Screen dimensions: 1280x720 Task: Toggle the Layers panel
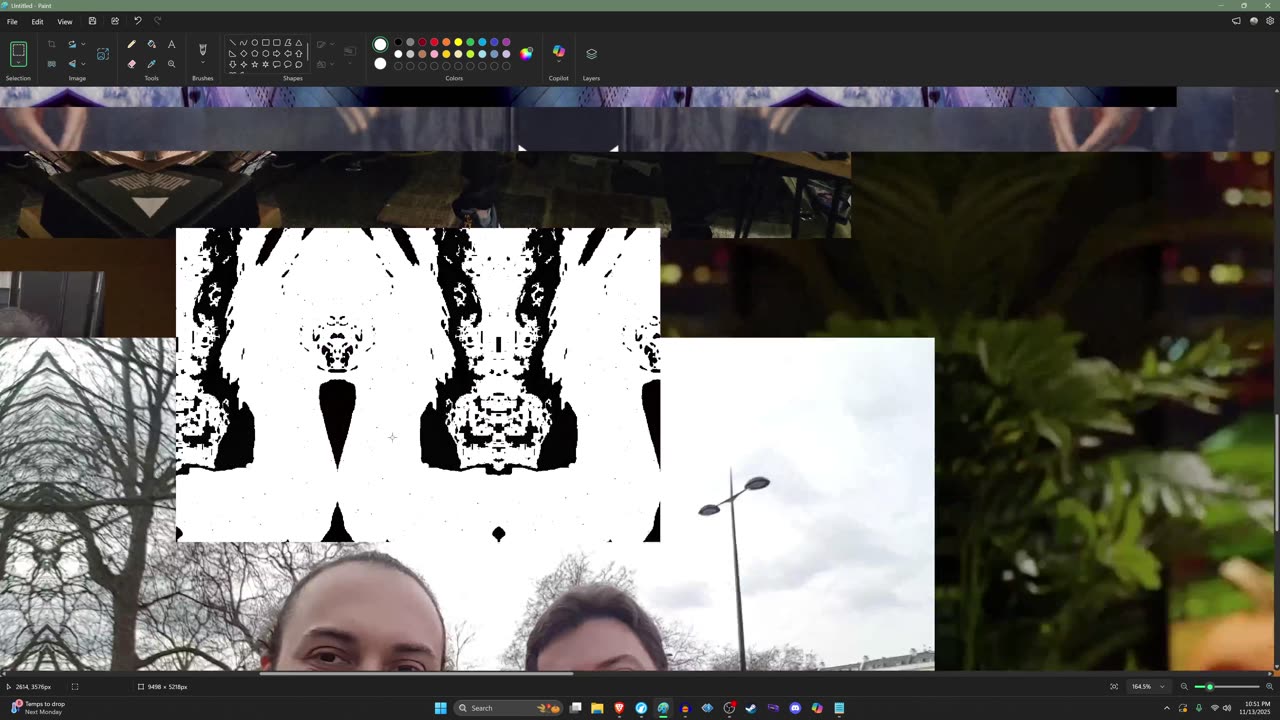pos(591,53)
